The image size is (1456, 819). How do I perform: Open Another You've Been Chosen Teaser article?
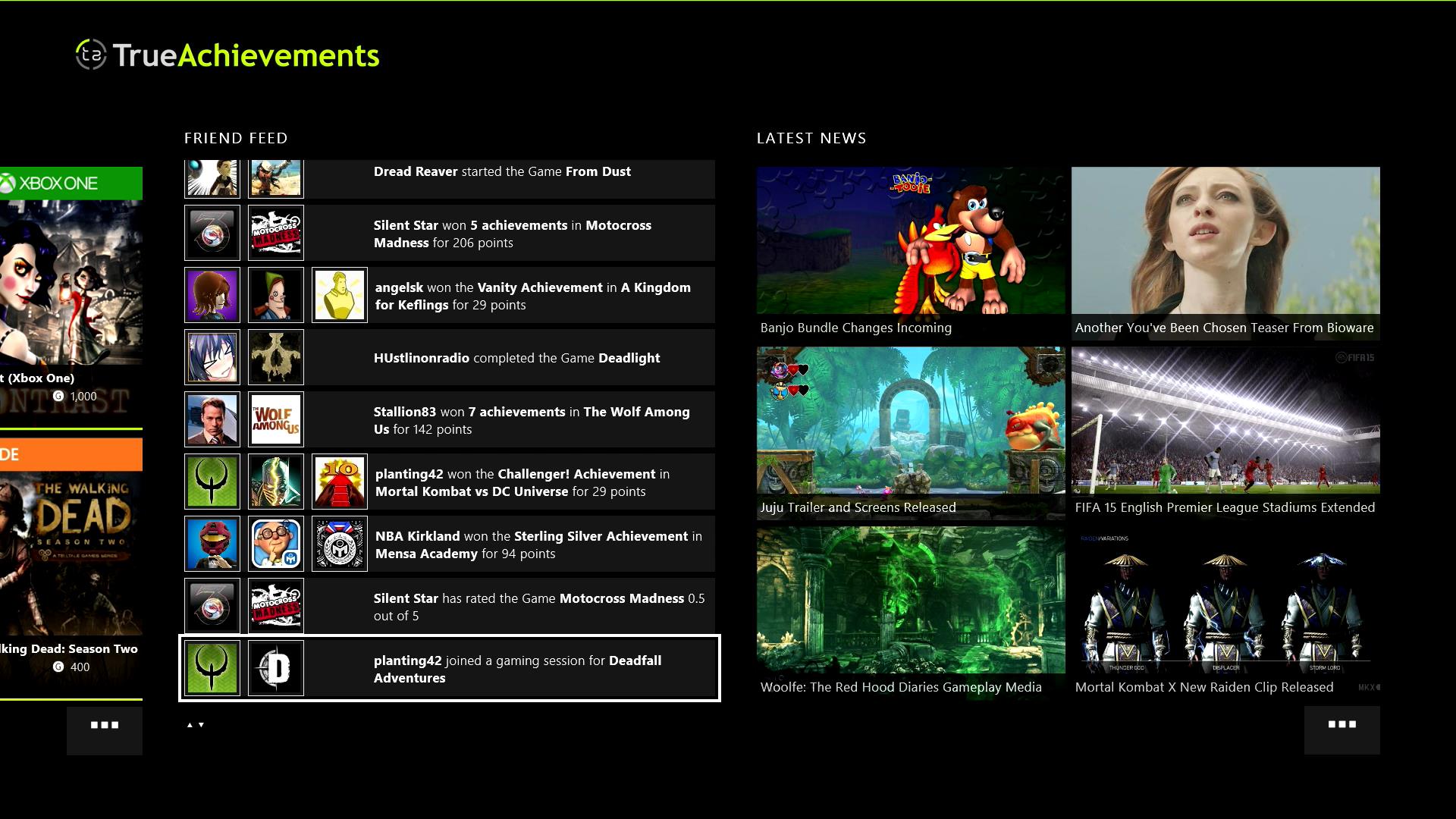pos(1225,253)
